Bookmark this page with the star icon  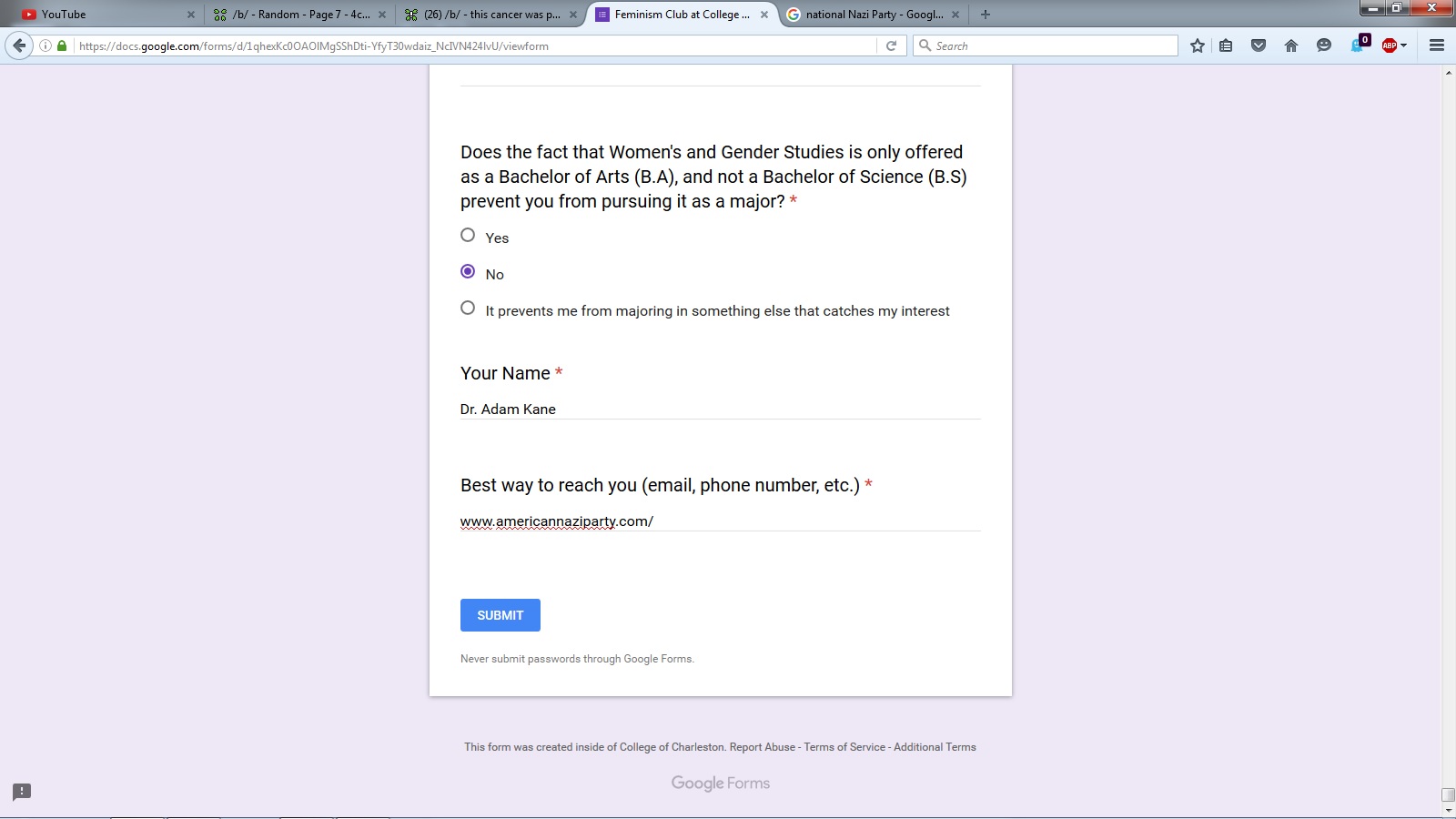(x=1198, y=45)
